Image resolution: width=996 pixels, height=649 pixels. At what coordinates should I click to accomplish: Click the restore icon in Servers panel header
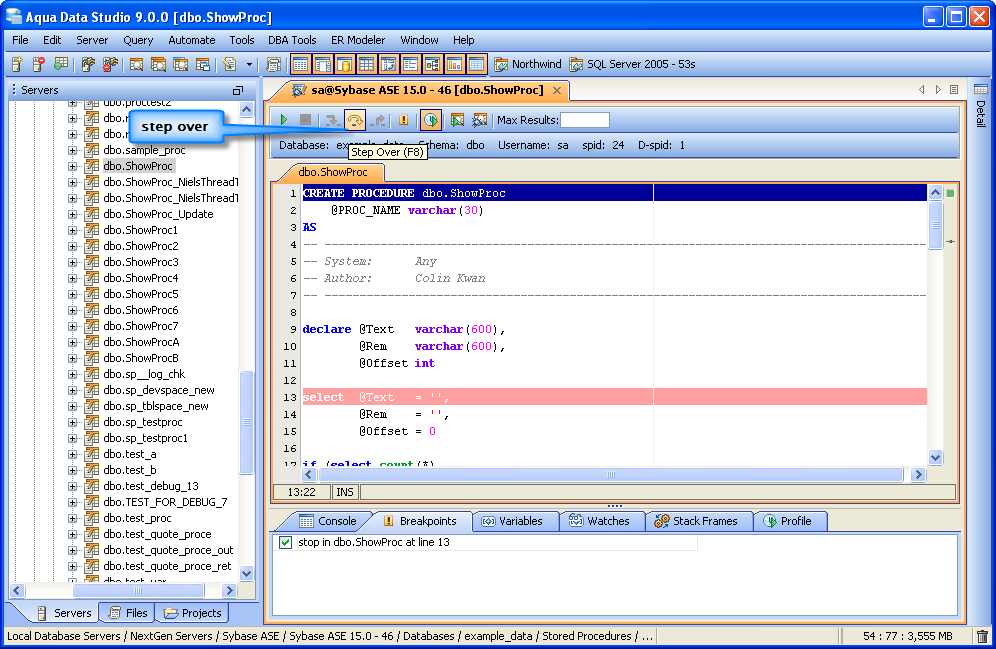click(238, 90)
